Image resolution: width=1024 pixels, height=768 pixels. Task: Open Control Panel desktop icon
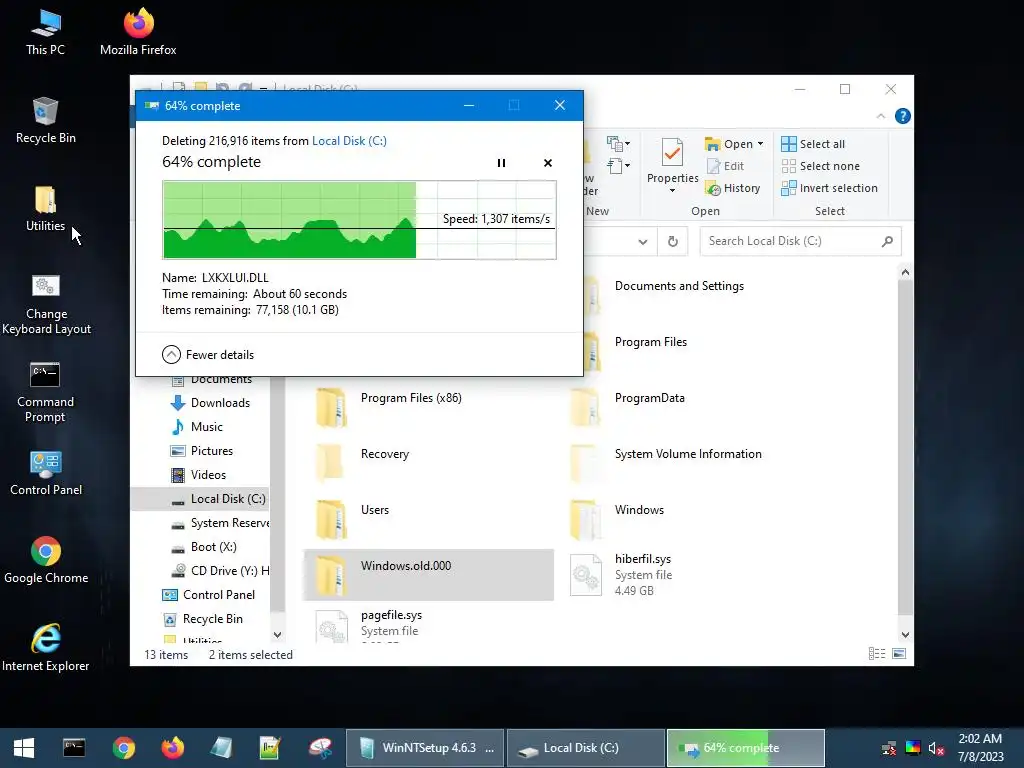click(46, 473)
